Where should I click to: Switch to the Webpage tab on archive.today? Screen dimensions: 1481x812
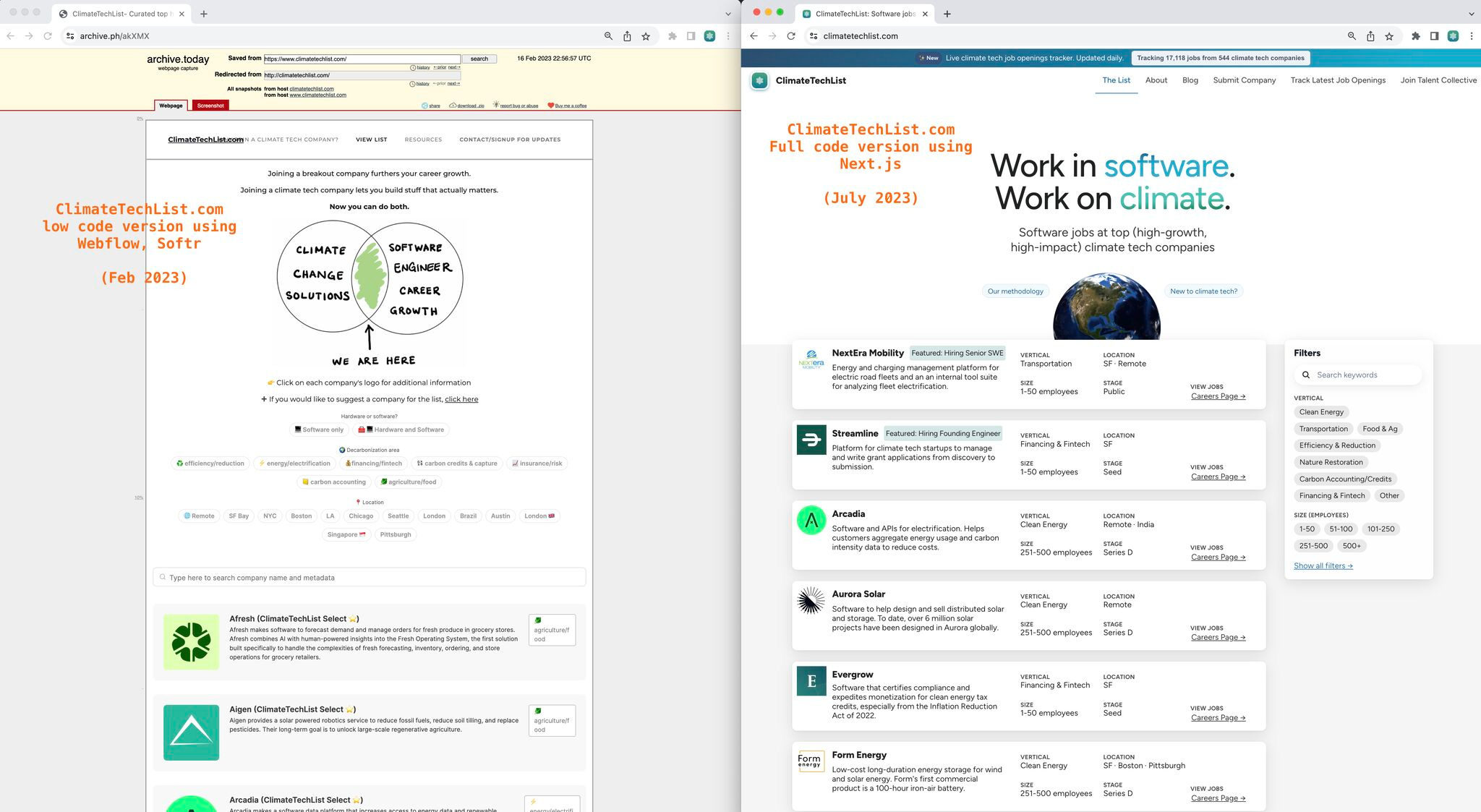(x=171, y=106)
